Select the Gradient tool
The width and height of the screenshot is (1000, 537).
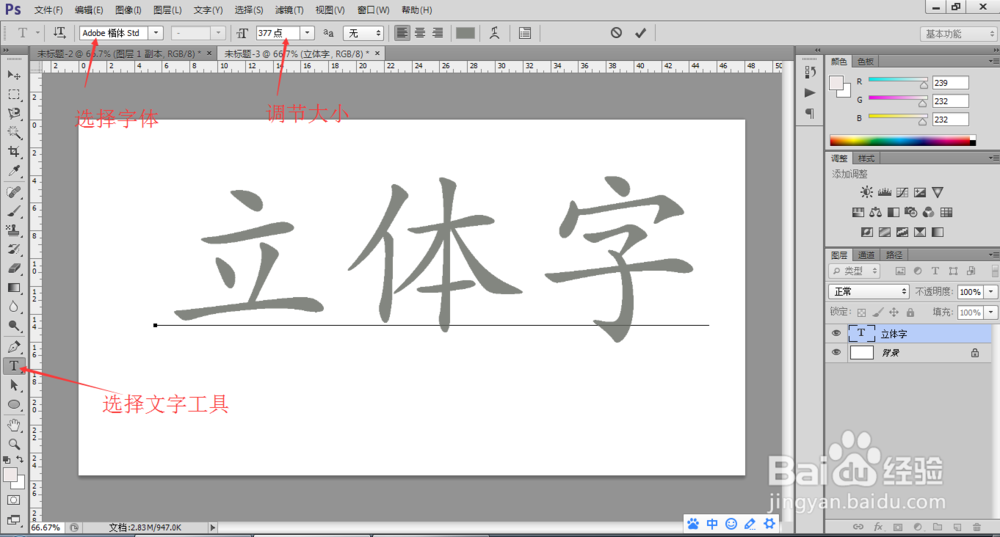click(13, 288)
